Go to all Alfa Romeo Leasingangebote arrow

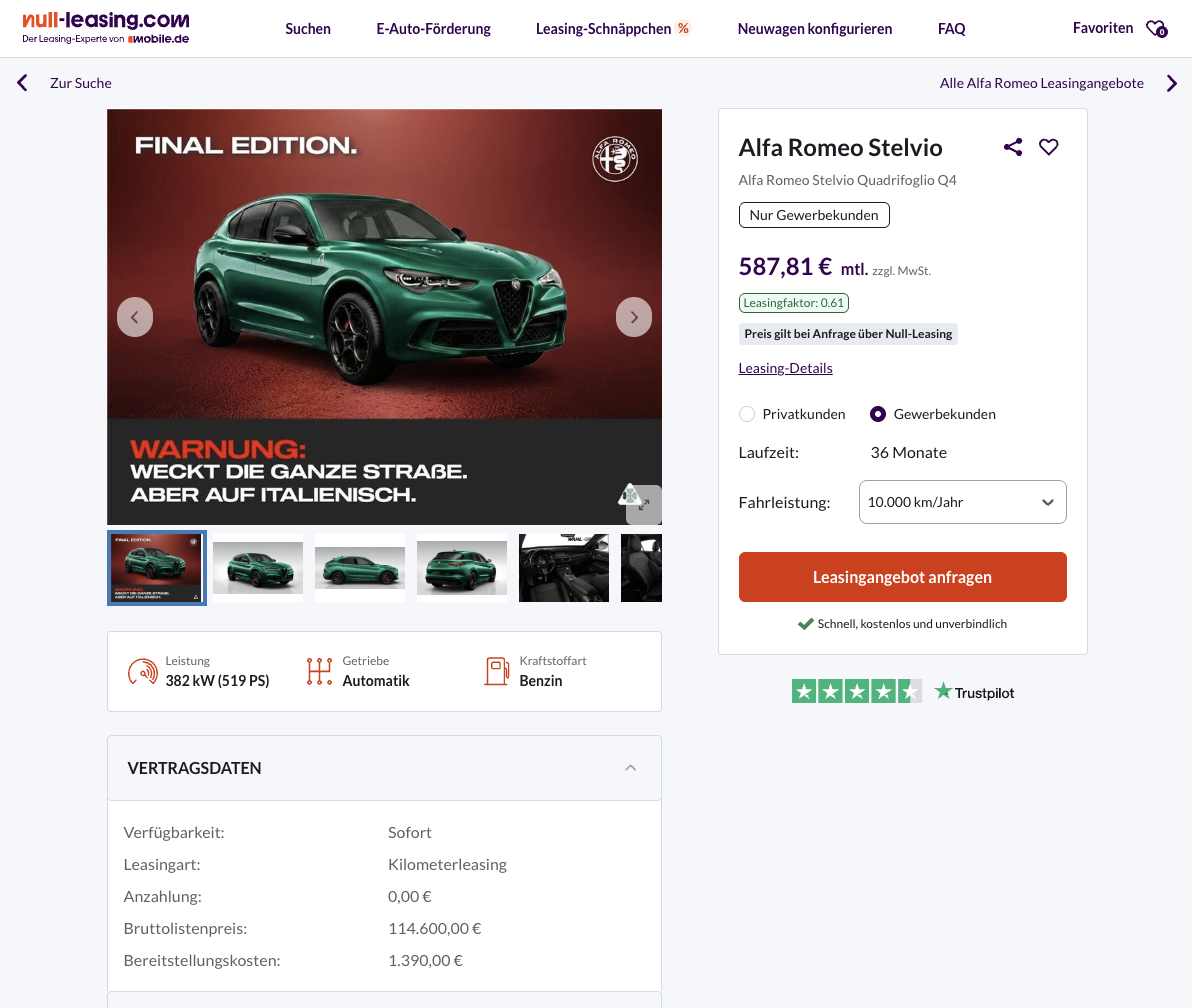tap(1172, 83)
